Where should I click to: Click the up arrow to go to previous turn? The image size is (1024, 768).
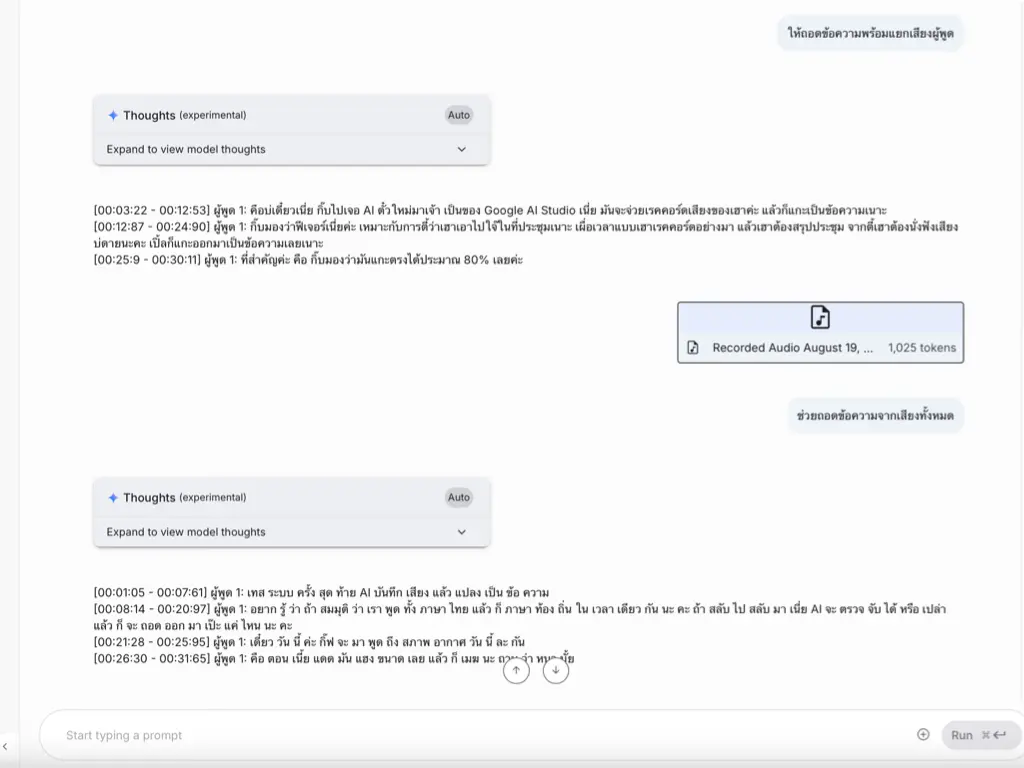click(x=516, y=671)
